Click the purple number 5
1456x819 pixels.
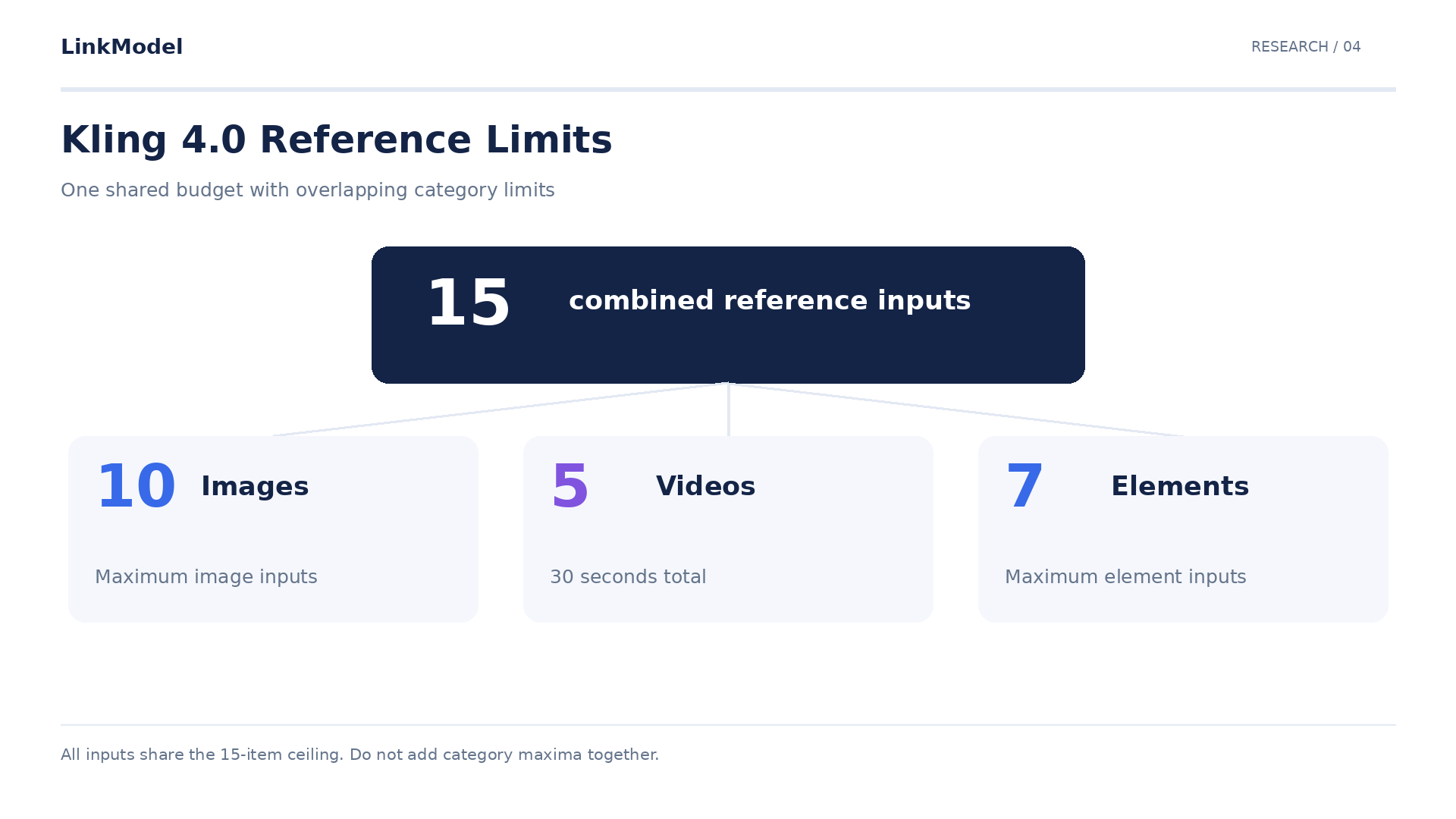click(570, 487)
